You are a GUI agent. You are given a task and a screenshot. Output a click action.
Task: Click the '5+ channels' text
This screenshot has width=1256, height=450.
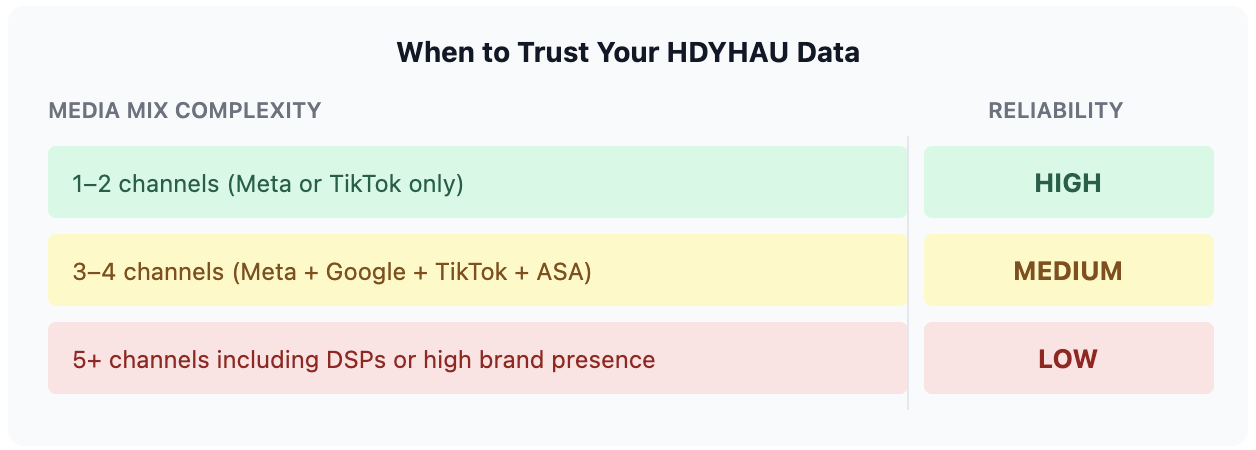pyautogui.click(x=134, y=359)
